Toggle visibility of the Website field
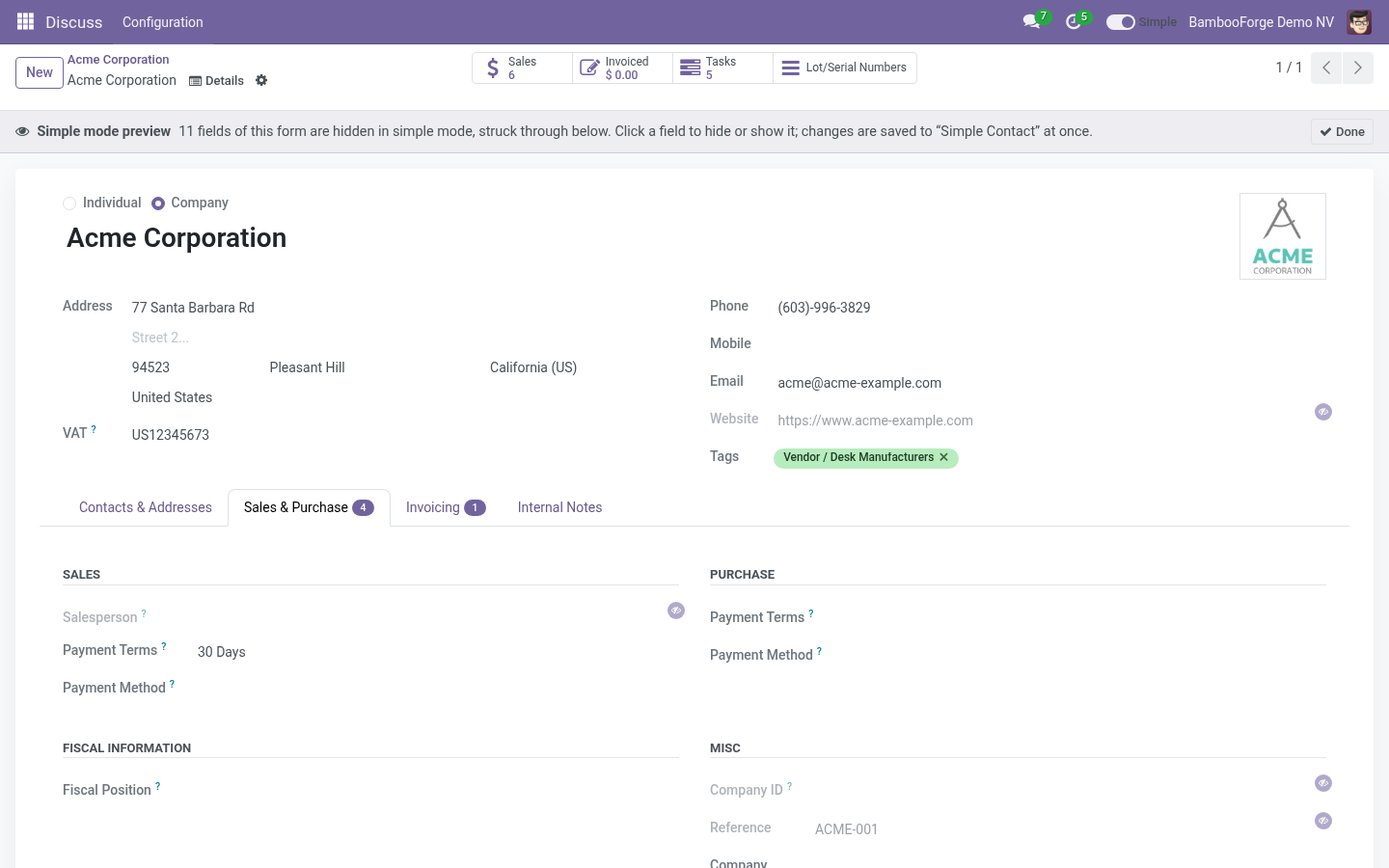The width and height of the screenshot is (1389, 868). (x=1323, y=412)
